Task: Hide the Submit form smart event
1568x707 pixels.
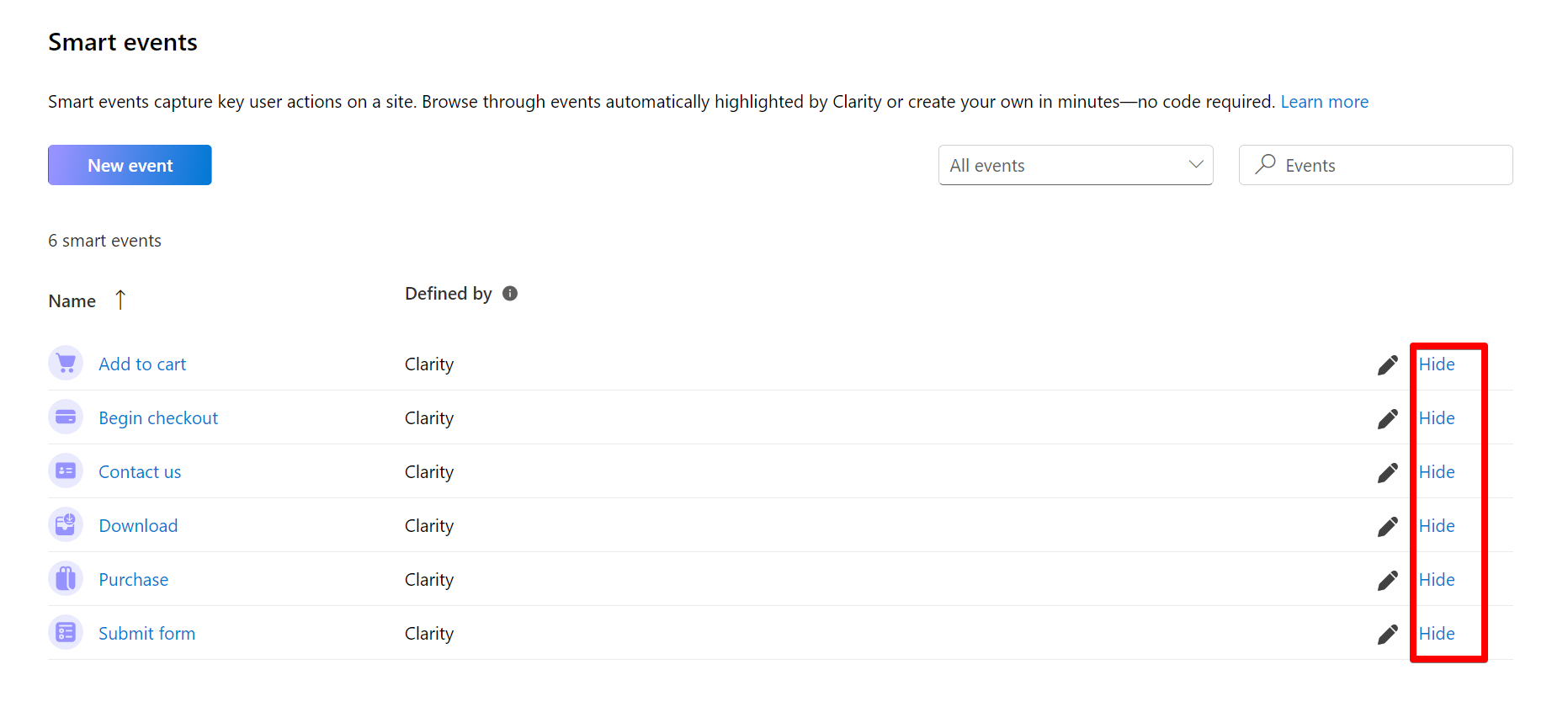Action: tap(1436, 633)
